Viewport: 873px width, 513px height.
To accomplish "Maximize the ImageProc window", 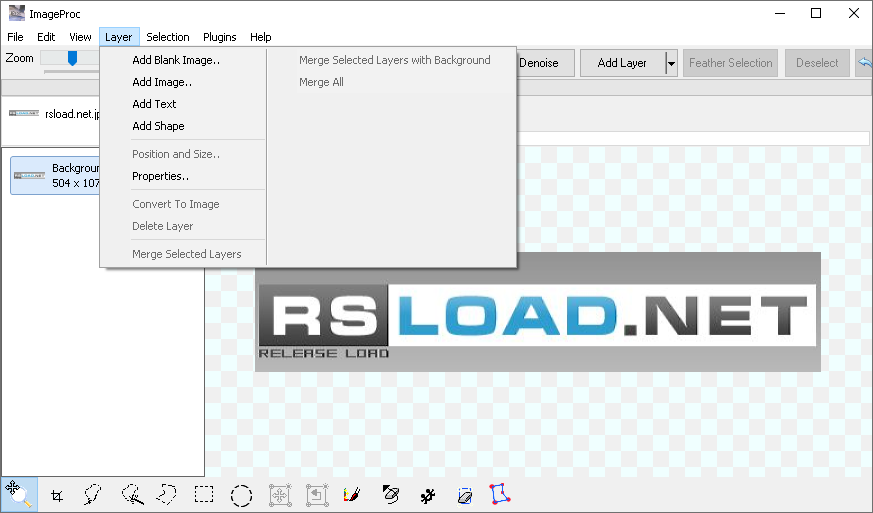I will pos(816,13).
